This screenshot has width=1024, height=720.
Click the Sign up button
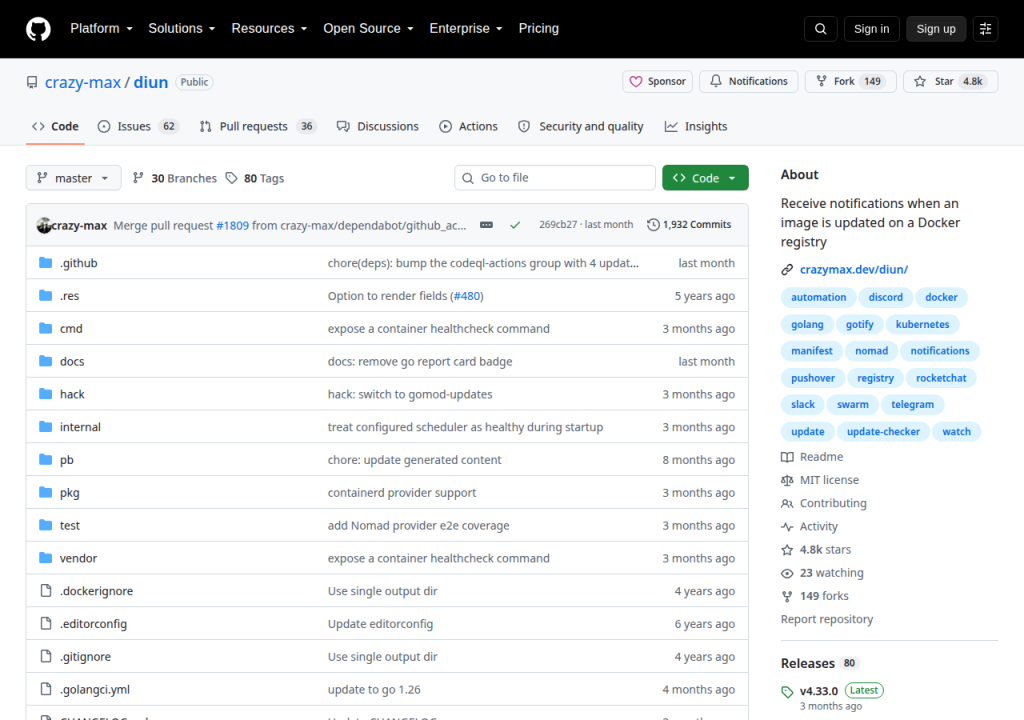[x=936, y=29]
